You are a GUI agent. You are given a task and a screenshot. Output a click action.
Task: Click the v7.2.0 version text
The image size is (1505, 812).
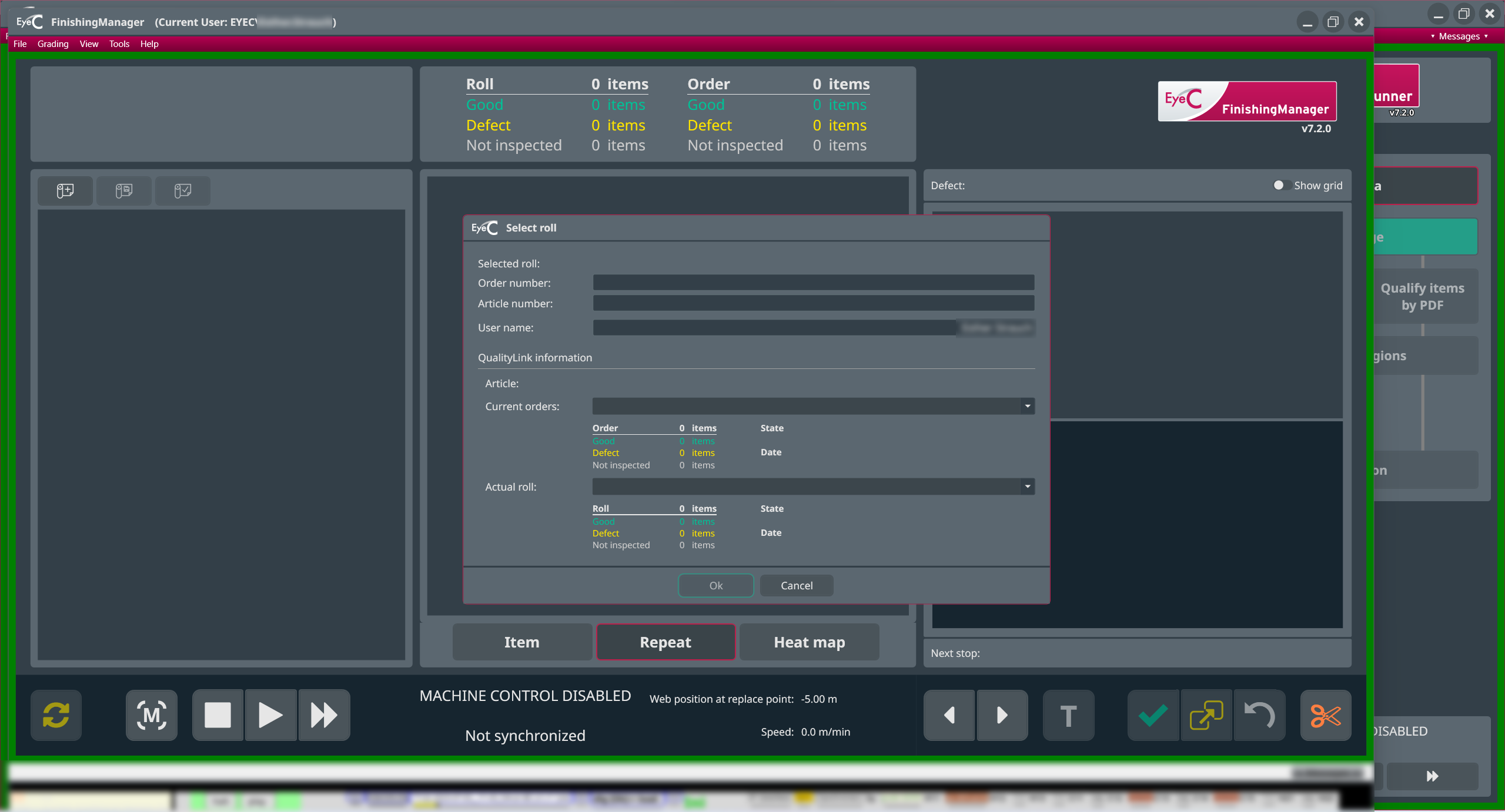pos(1316,129)
